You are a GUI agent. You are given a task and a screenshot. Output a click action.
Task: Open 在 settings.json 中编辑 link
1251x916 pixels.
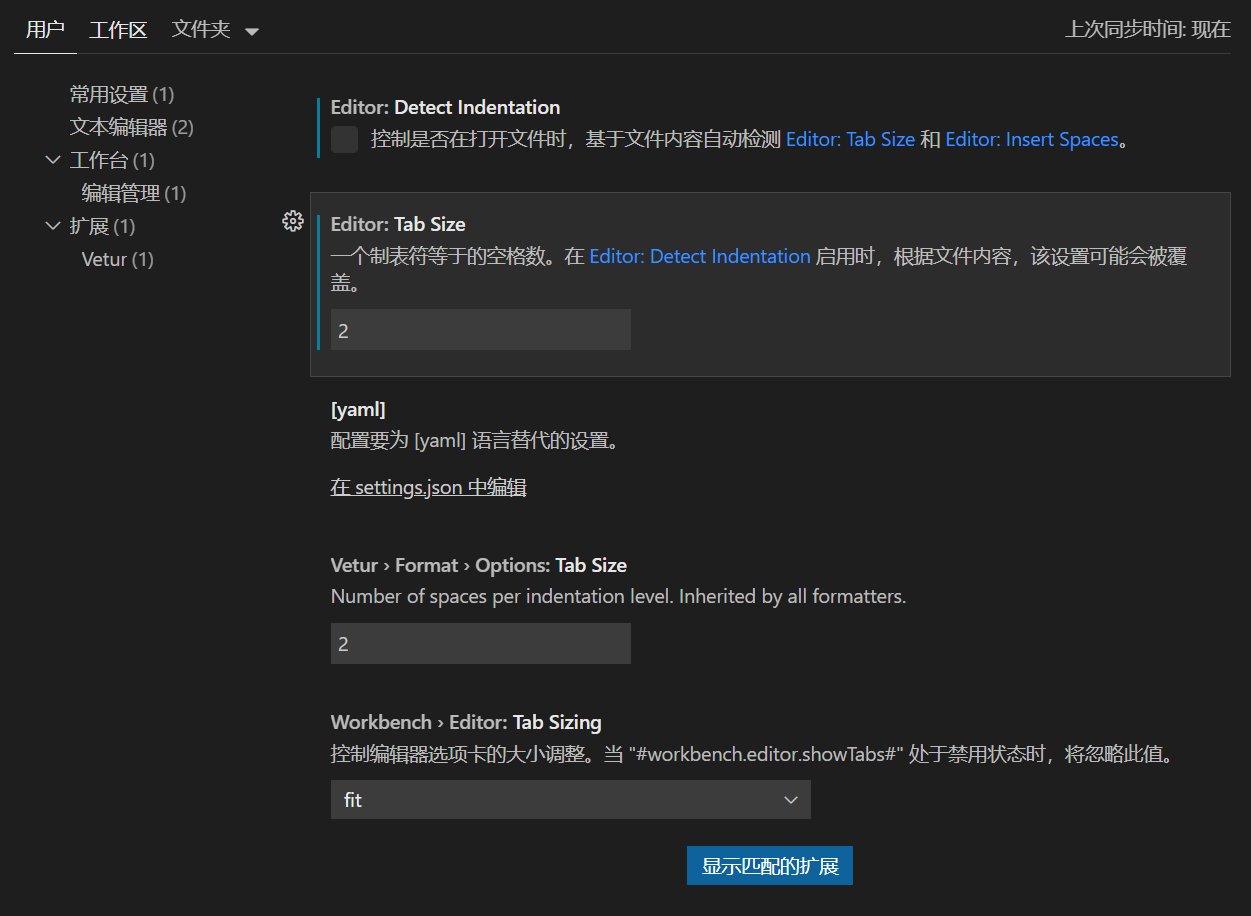click(428, 487)
